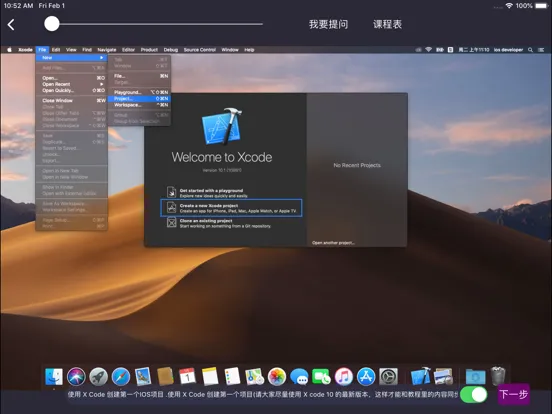Open the Debug menu

point(171,50)
